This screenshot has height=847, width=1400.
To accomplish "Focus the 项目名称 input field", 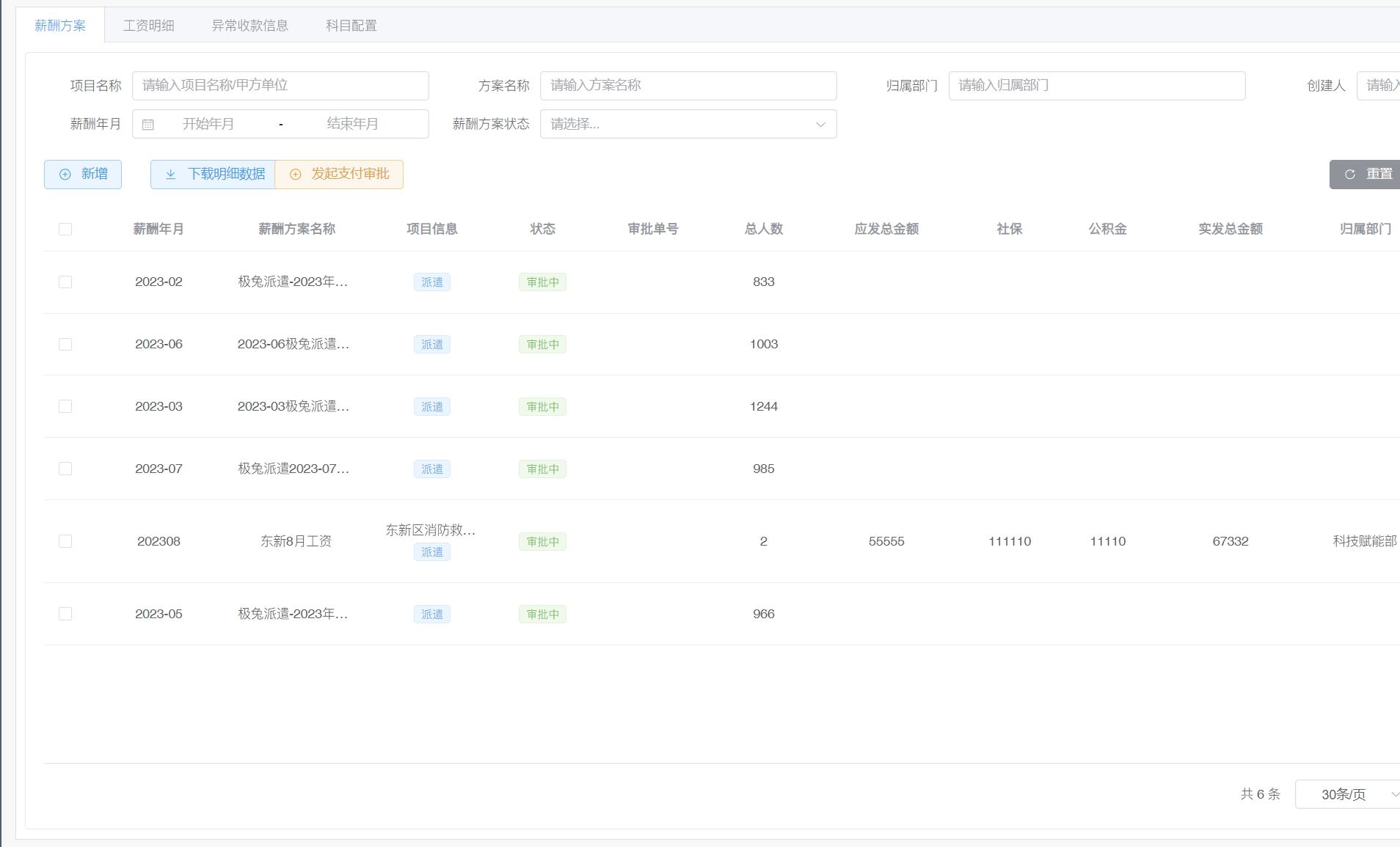I will (x=280, y=86).
